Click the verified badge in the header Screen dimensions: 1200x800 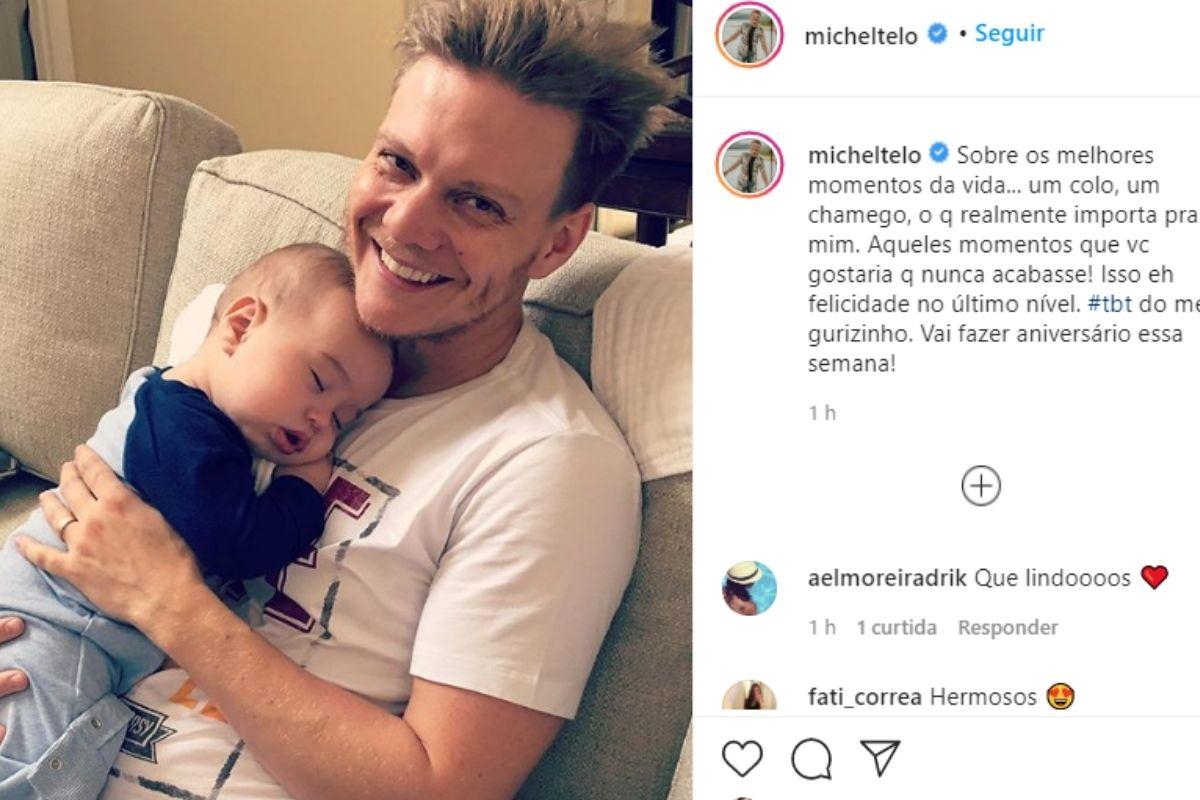point(937,34)
